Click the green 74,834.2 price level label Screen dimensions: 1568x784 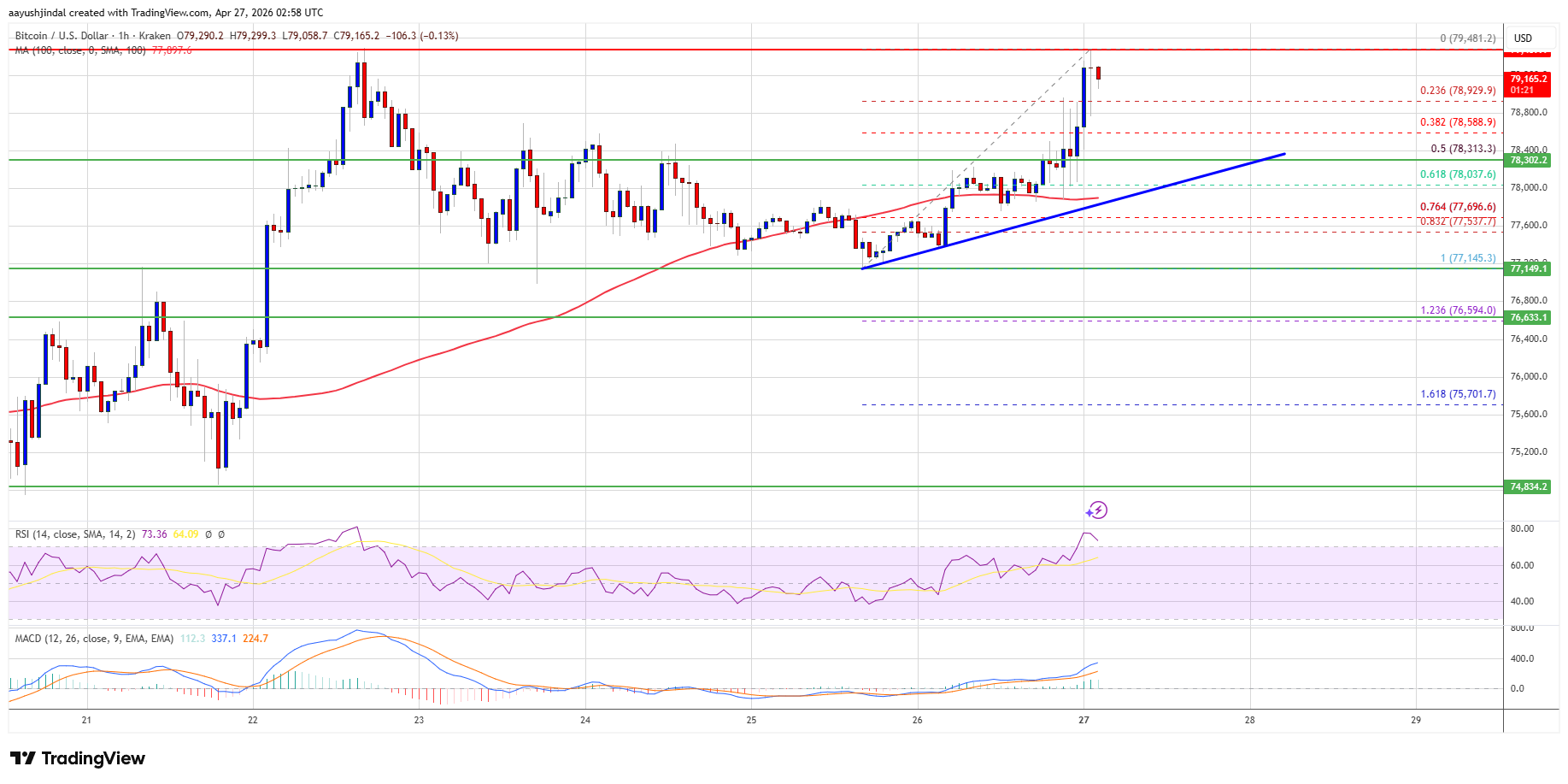[1528, 486]
